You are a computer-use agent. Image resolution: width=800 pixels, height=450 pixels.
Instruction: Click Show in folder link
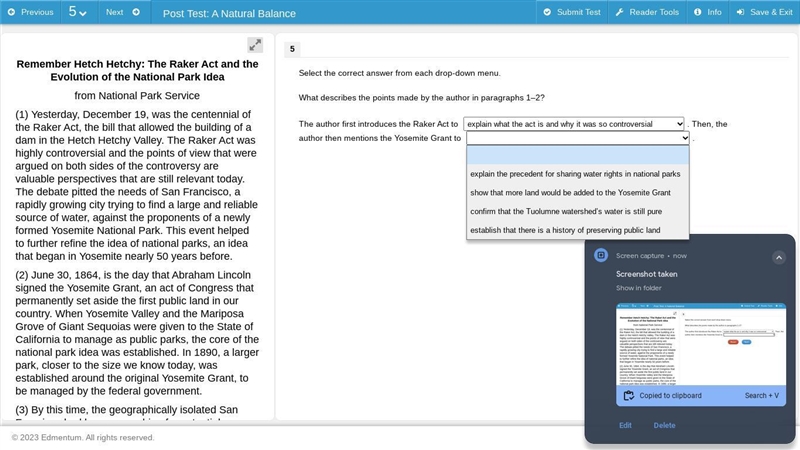[x=638, y=288]
